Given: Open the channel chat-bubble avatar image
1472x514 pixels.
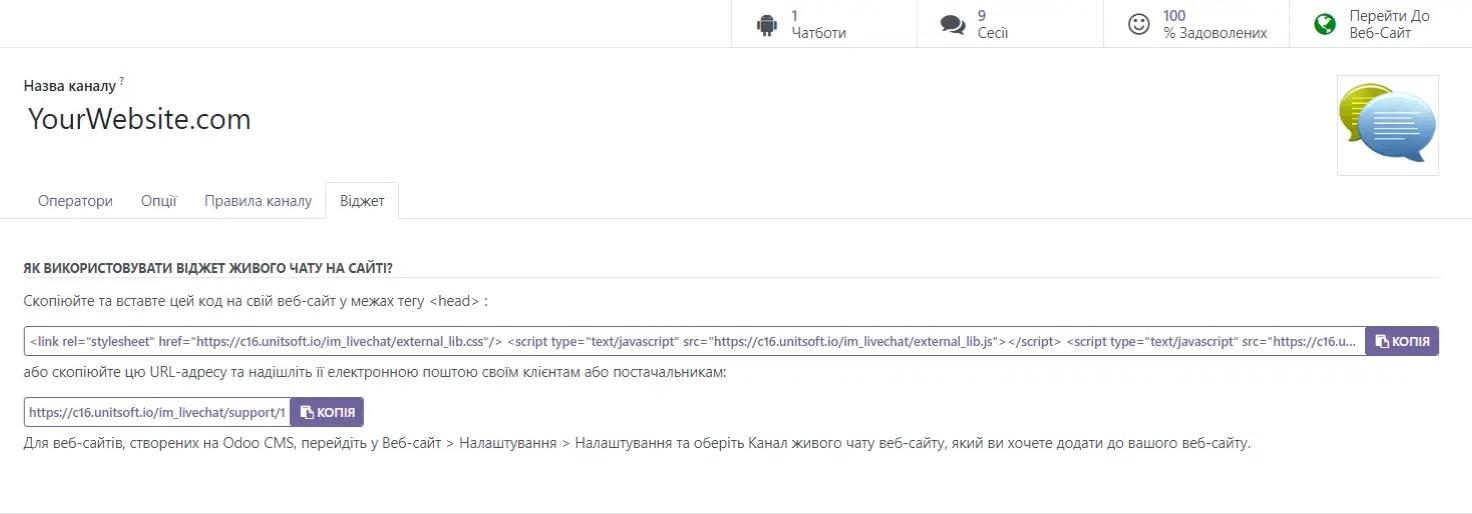Looking at the screenshot, I should [1388, 125].
